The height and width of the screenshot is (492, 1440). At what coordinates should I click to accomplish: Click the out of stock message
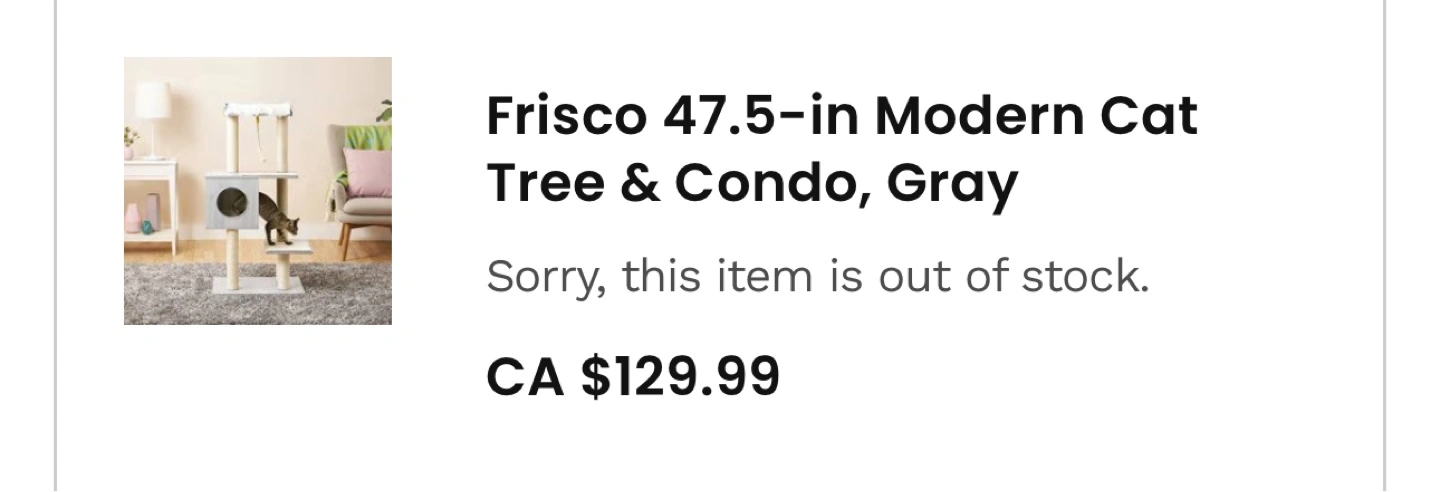(817, 276)
